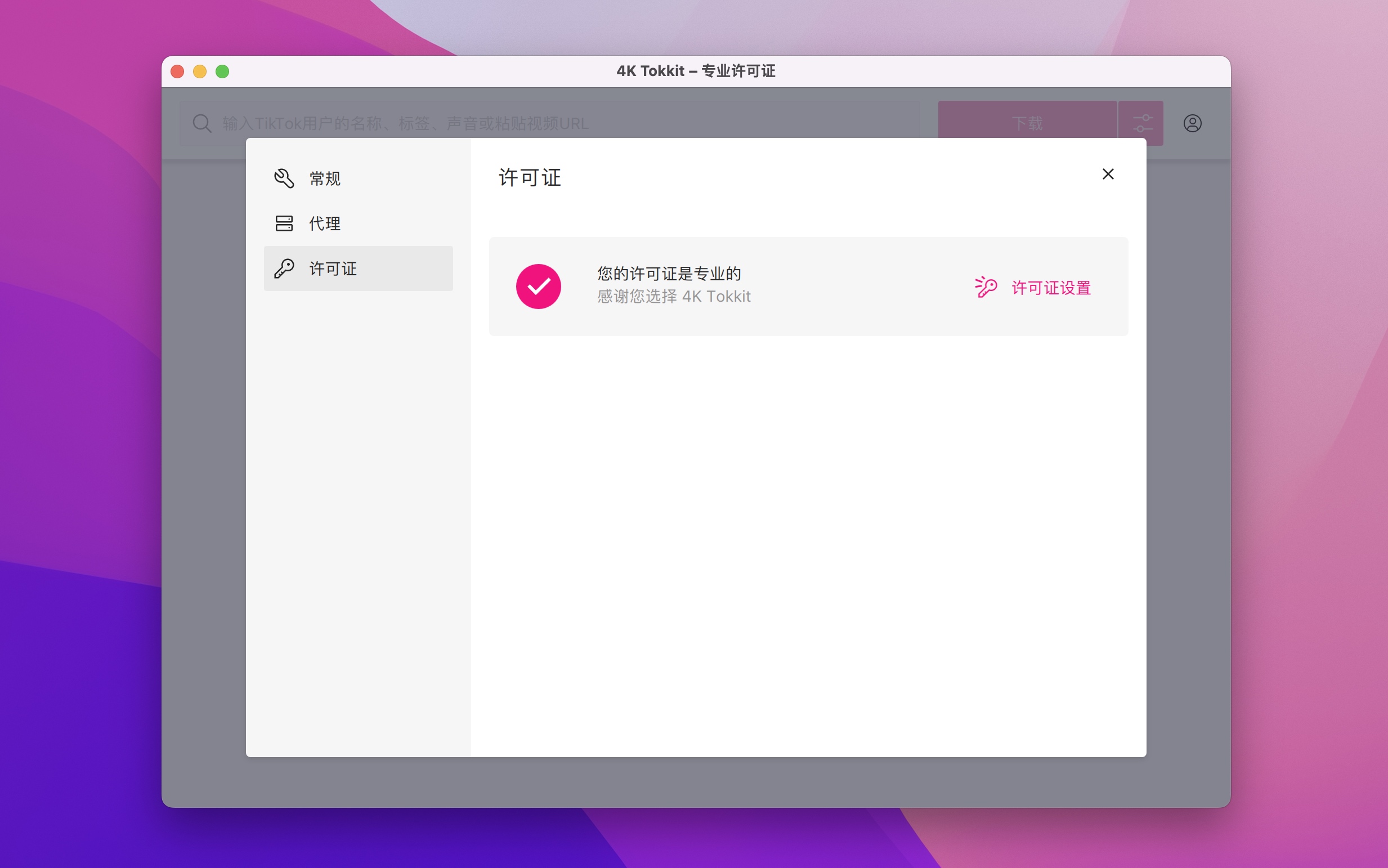Click the 4K Tokkit title bar
The image size is (1388, 868).
tap(695, 70)
